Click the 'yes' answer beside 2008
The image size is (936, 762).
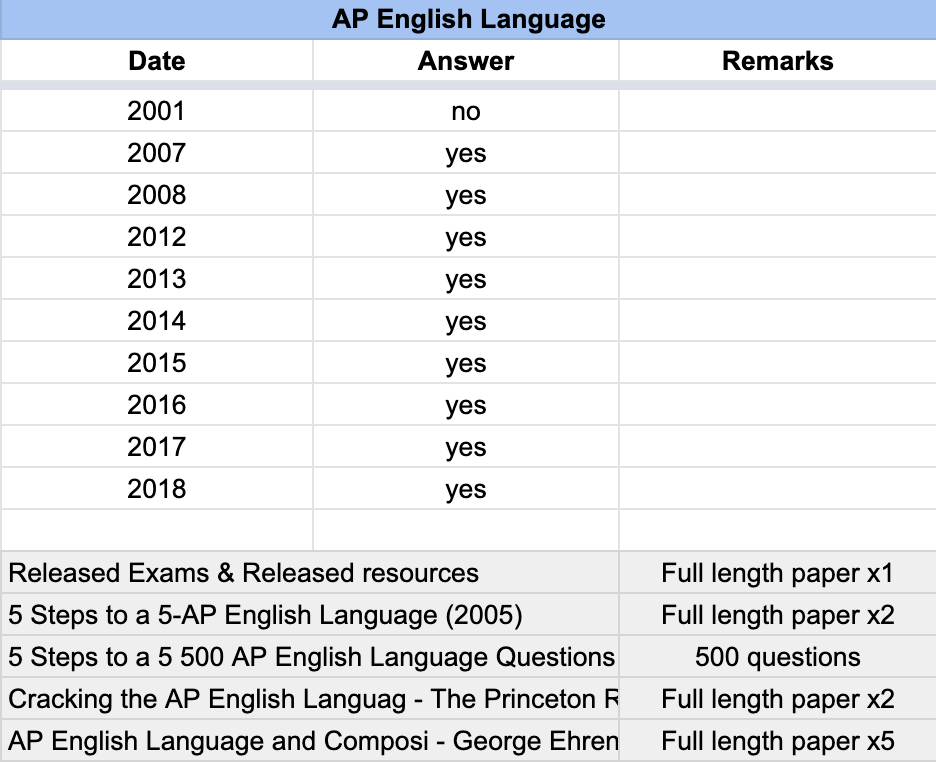[x=465, y=195]
